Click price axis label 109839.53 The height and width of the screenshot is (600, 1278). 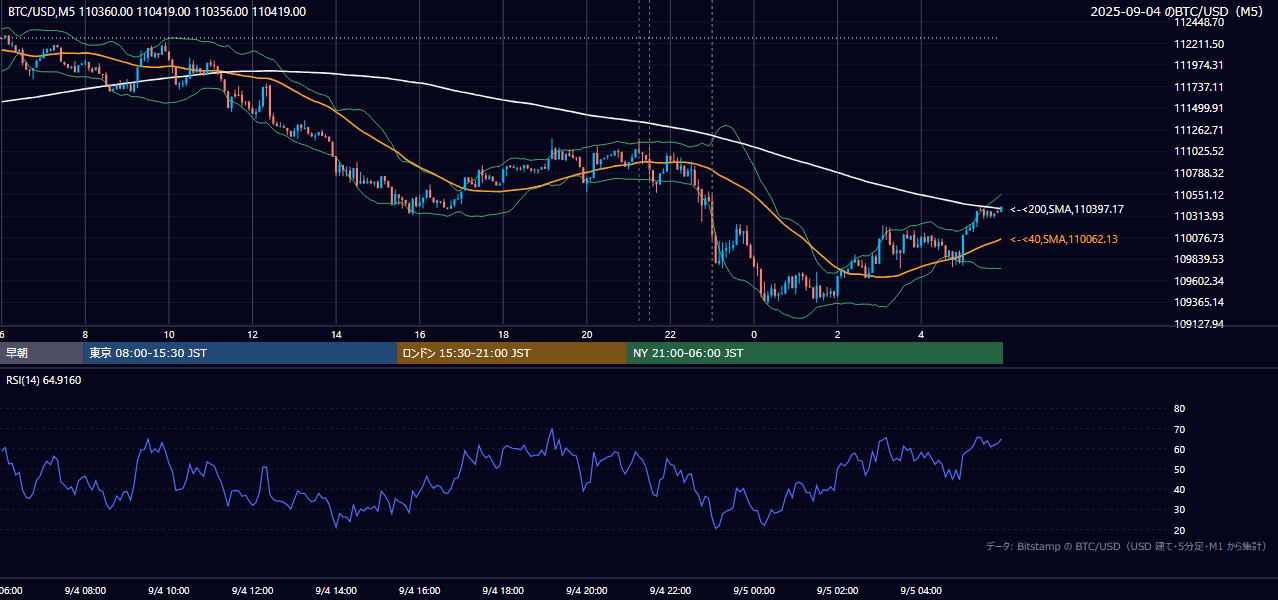click(x=1199, y=259)
